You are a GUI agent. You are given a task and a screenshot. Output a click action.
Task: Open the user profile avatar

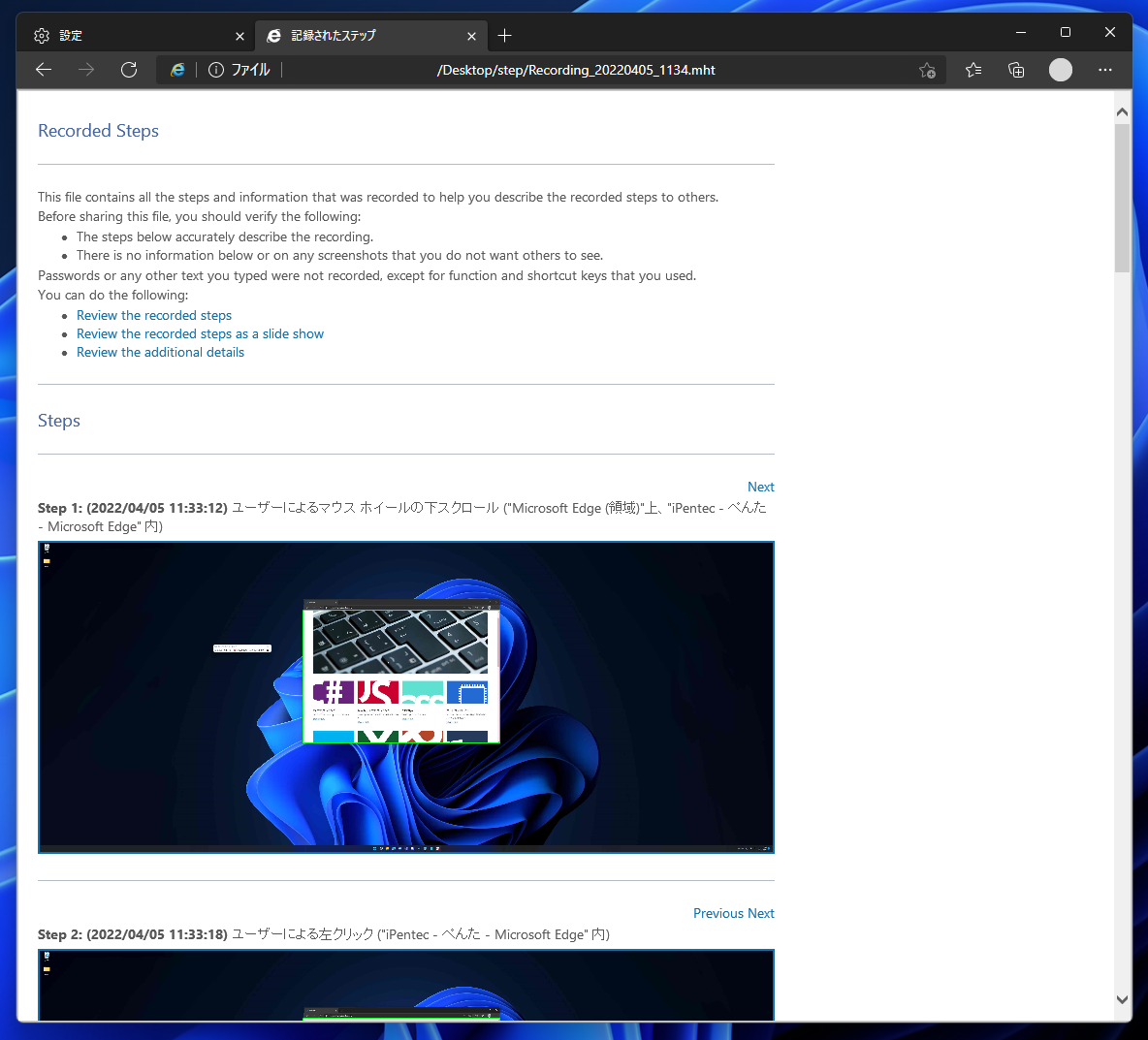pyautogui.click(x=1060, y=70)
